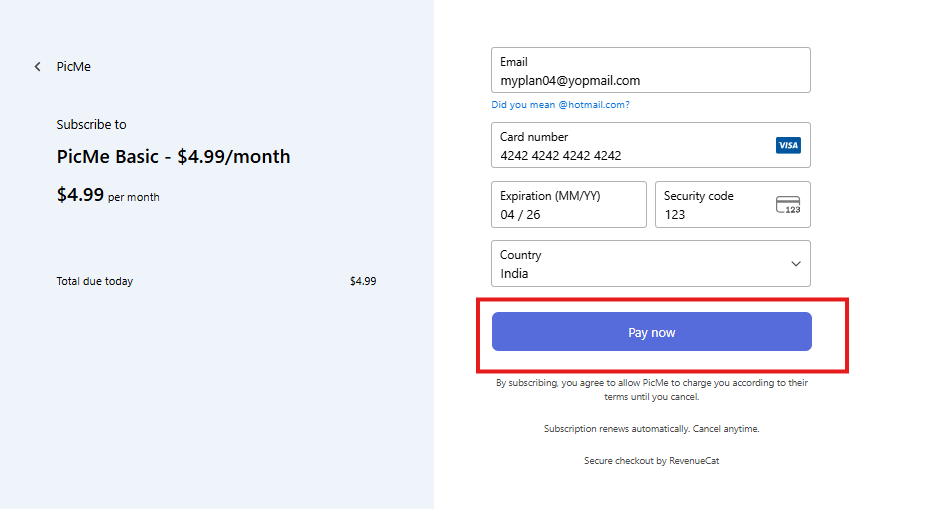
Task: Click the back arrow beside PicMe
Action: point(38,67)
